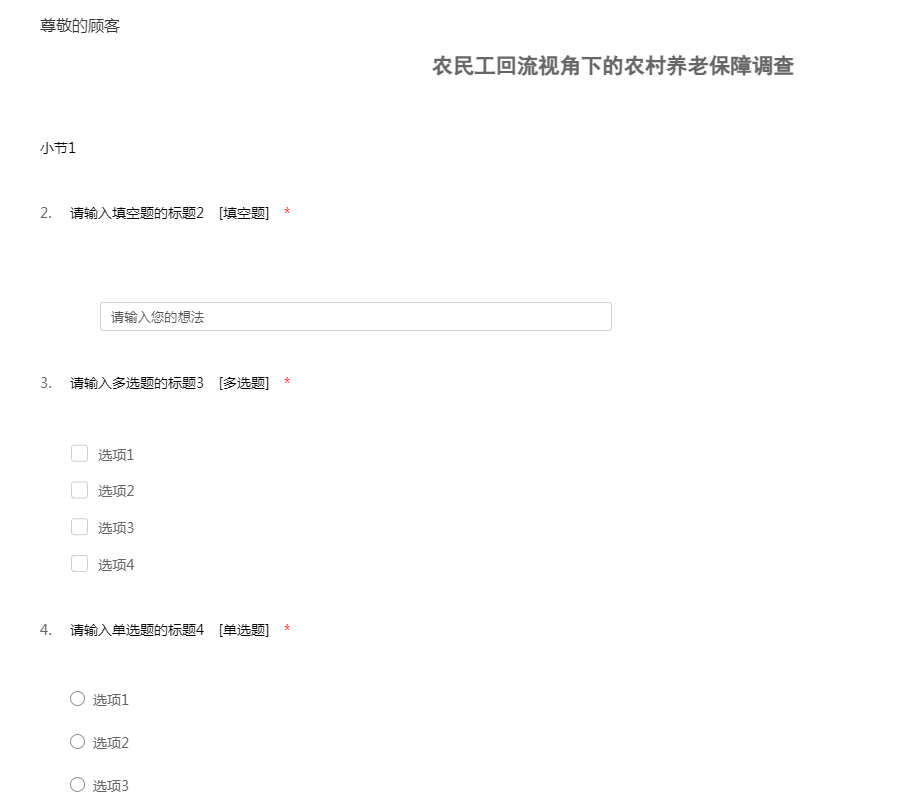Click the [多选题] type tag
Viewport: 900px width, 800px height.
(x=244, y=383)
